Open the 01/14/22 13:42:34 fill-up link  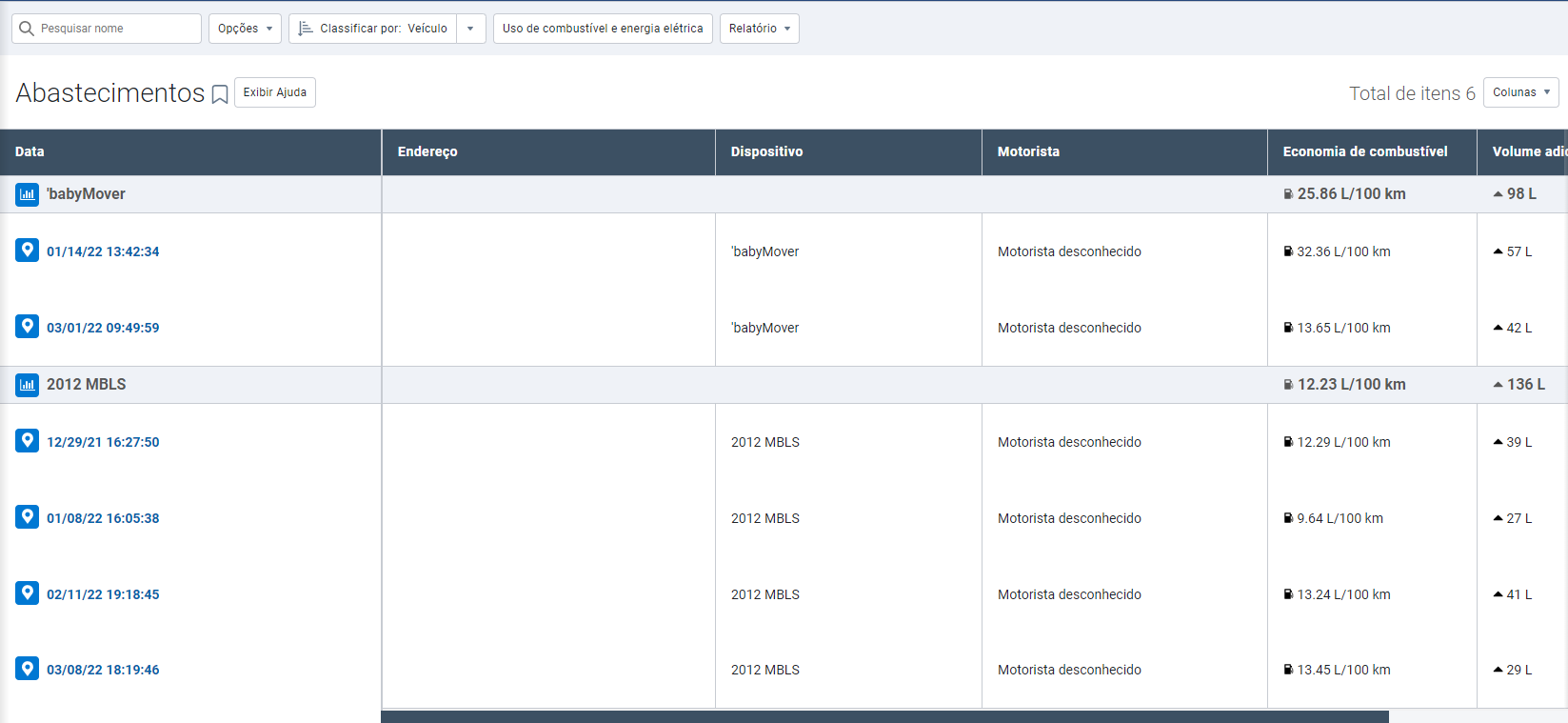103,251
